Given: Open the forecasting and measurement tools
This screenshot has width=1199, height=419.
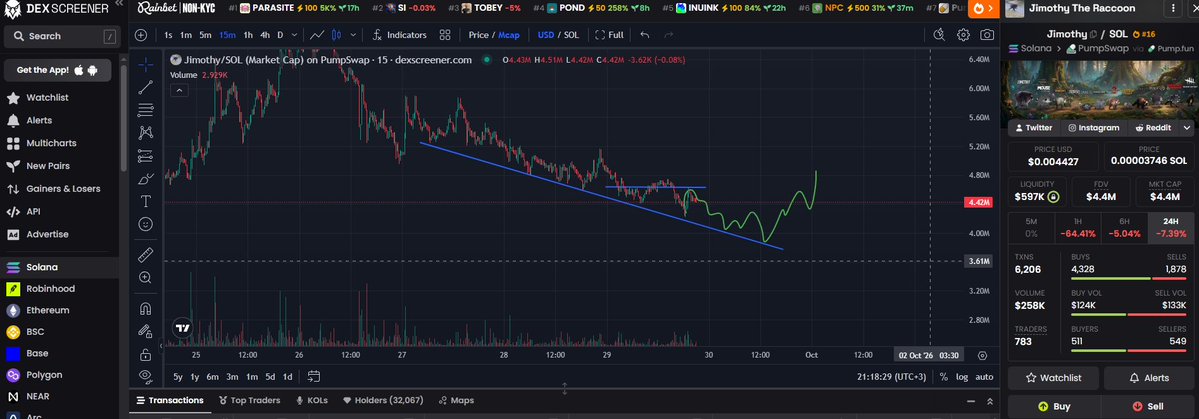Looking at the screenshot, I should pos(145,156).
